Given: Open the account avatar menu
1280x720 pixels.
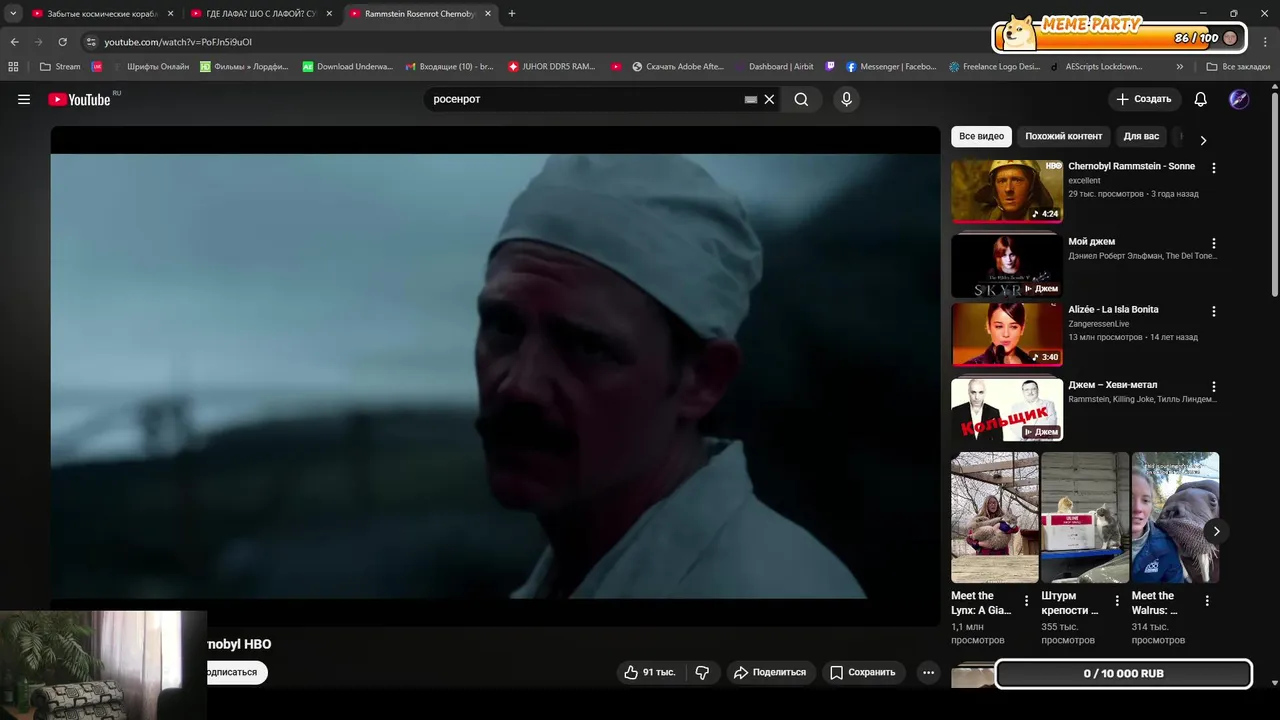Looking at the screenshot, I should pyautogui.click(x=1239, y=99).
